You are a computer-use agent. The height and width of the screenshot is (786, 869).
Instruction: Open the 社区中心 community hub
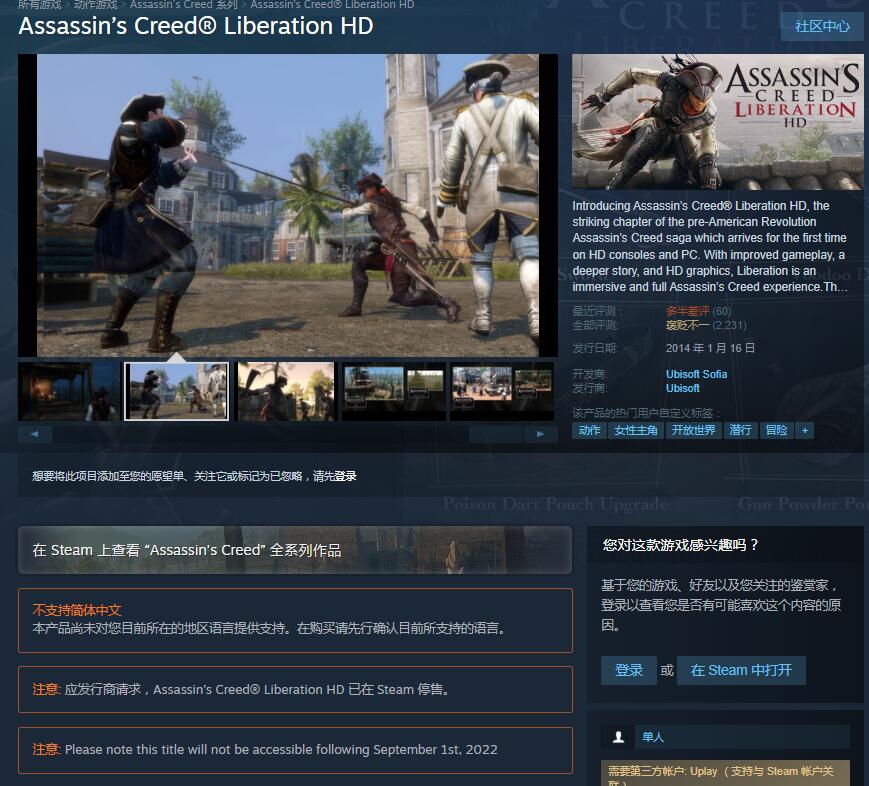point(822,26)
